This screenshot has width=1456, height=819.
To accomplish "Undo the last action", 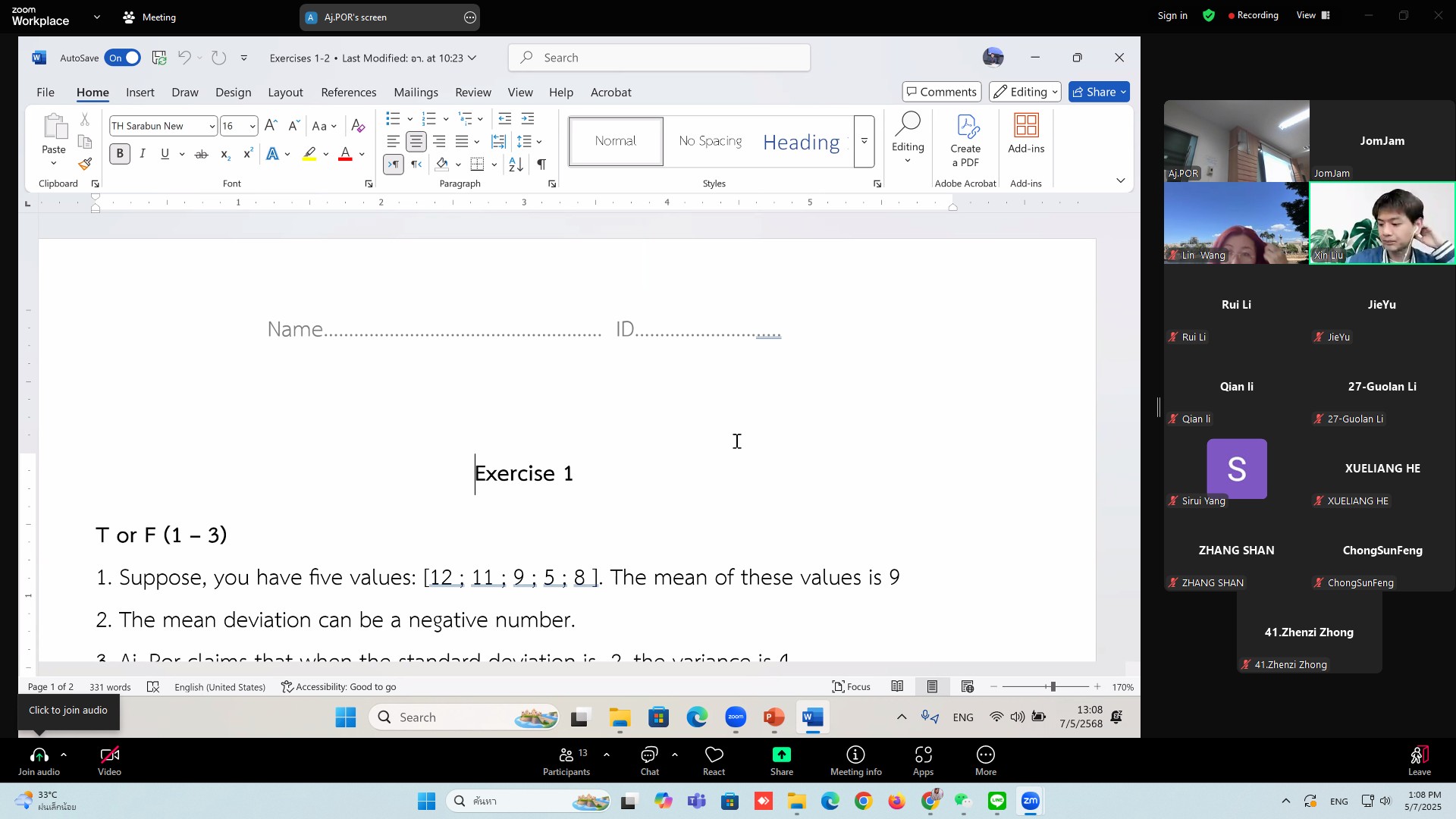I will click(x=184, y=58).
